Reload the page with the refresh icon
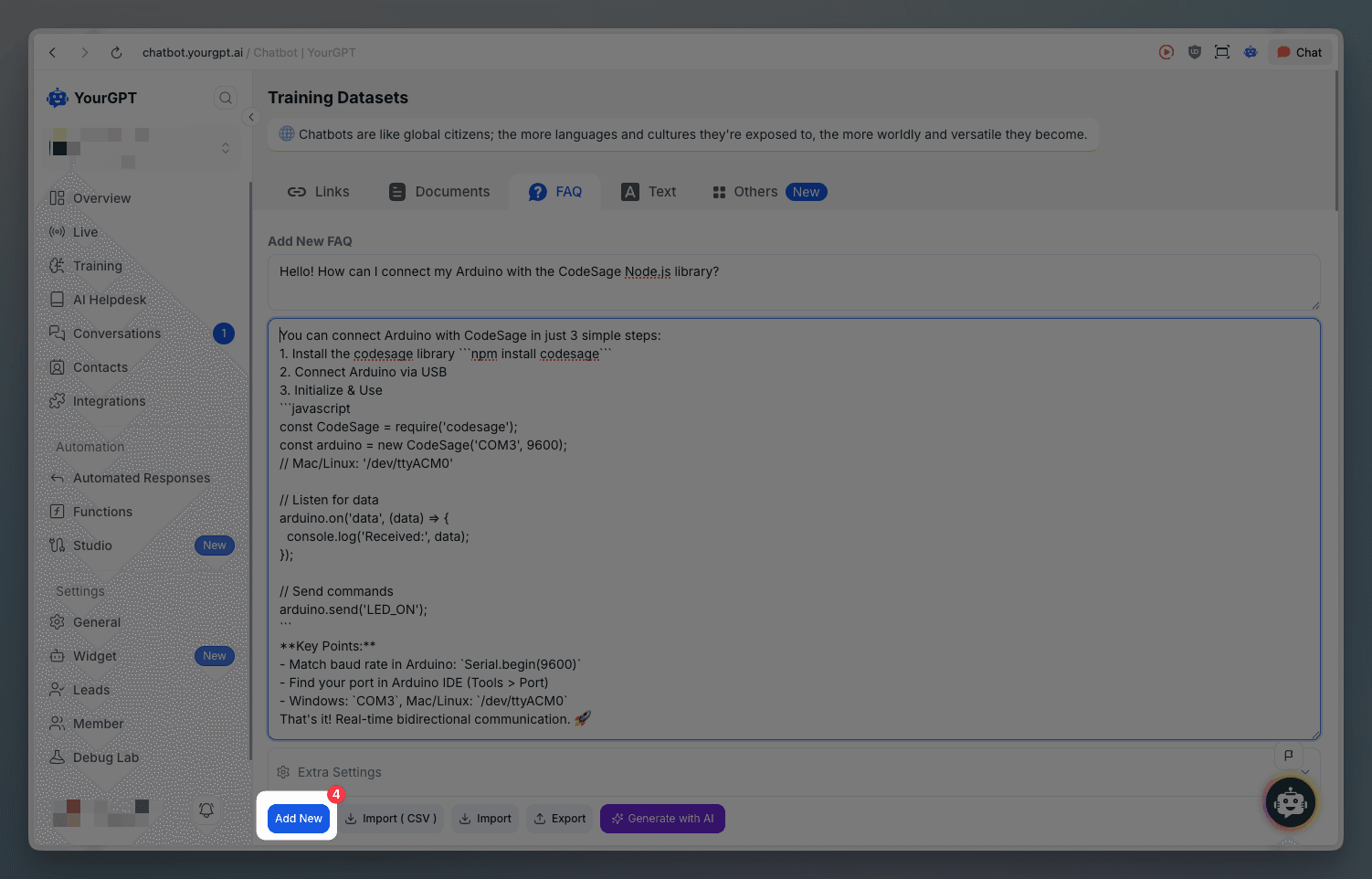Viewport: 1372px width, 879px height. click(x=116, y=53)
